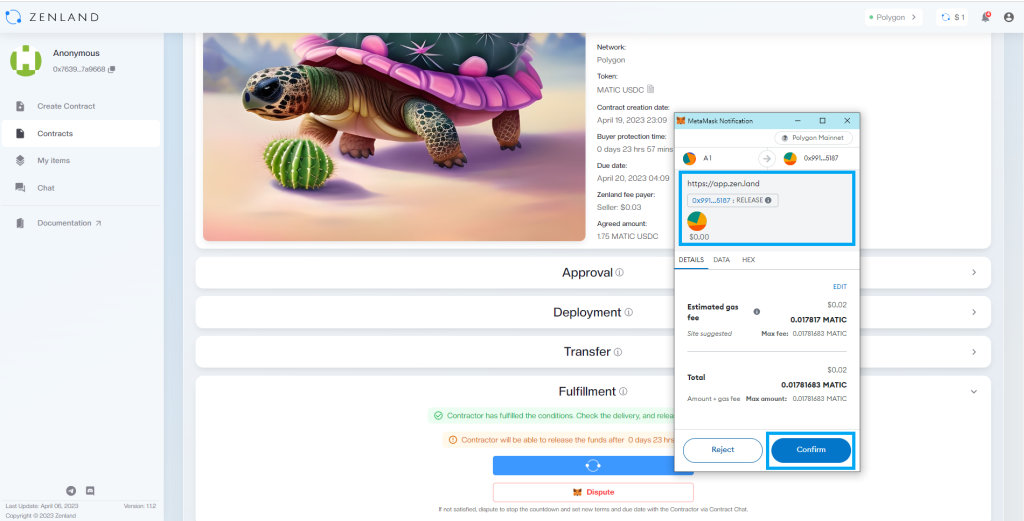Copy wallet address 0x7639...7a9668

tap(112, 69)
